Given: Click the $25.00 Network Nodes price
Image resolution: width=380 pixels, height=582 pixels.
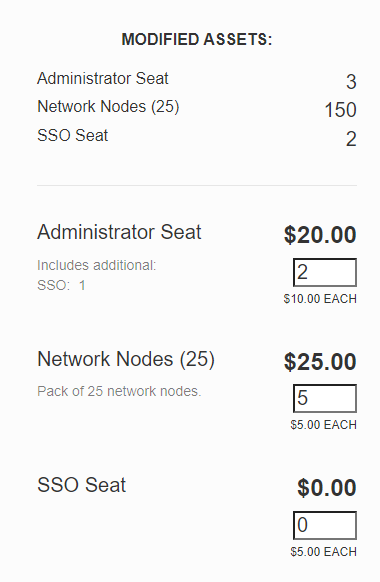Looking at the screenshot, I should [320, 362].
